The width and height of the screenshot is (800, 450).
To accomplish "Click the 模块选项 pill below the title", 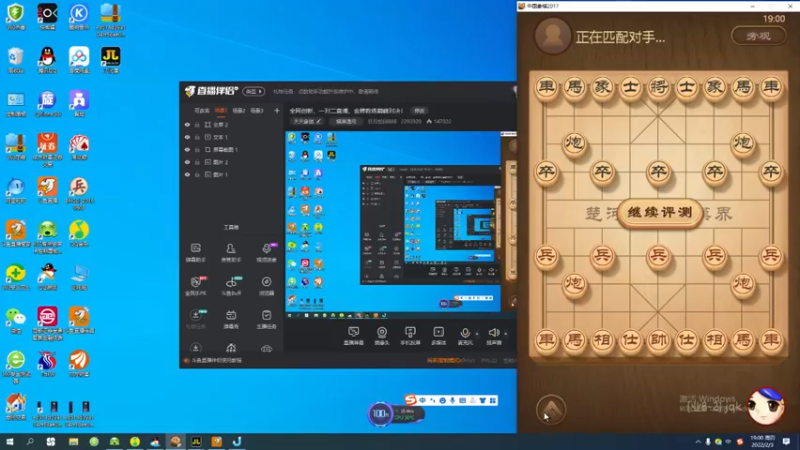I will (x=345, y=121).
